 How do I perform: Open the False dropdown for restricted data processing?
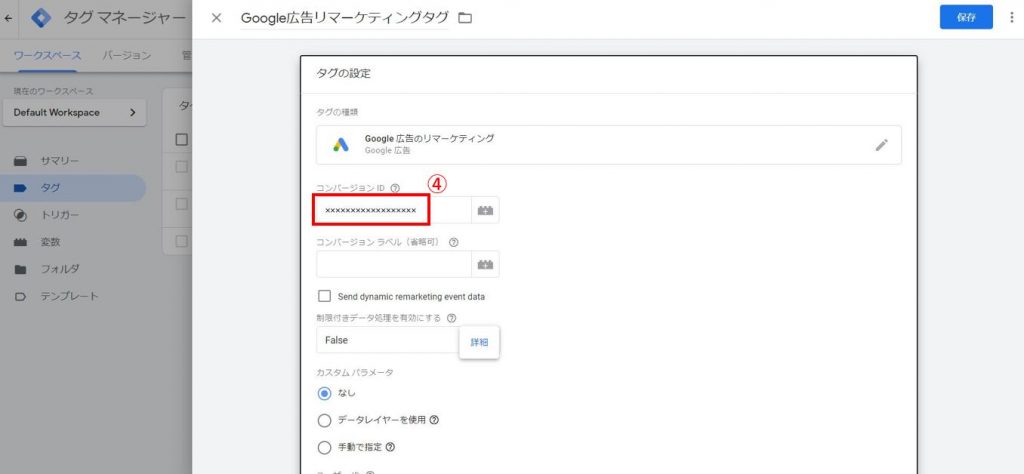tap(388, 340)
